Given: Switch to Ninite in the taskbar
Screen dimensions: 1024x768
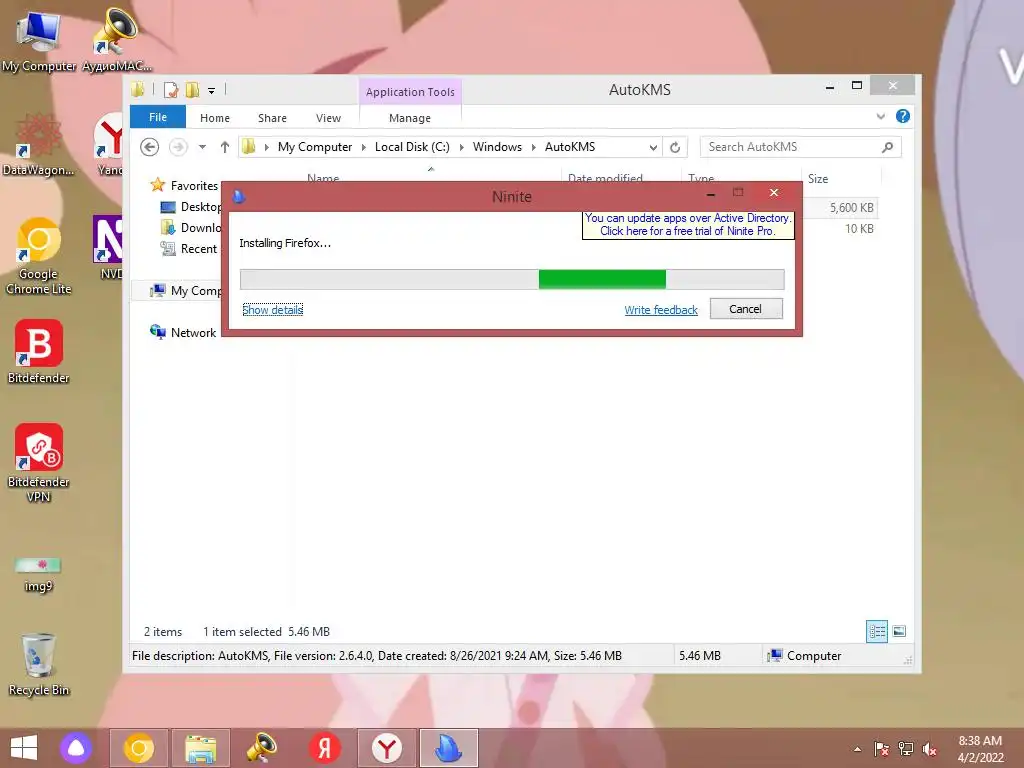Looking at the screenshot, I should tap(449, 748).
